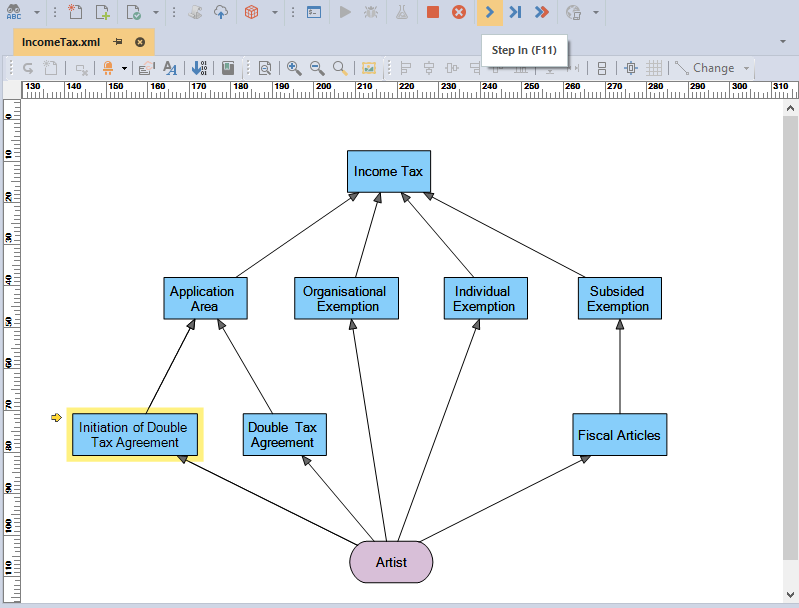The width and height of the screenshot is (799, 608).
Task: Close the IncomeTax.xml tab
Action: tap(140, 42)
